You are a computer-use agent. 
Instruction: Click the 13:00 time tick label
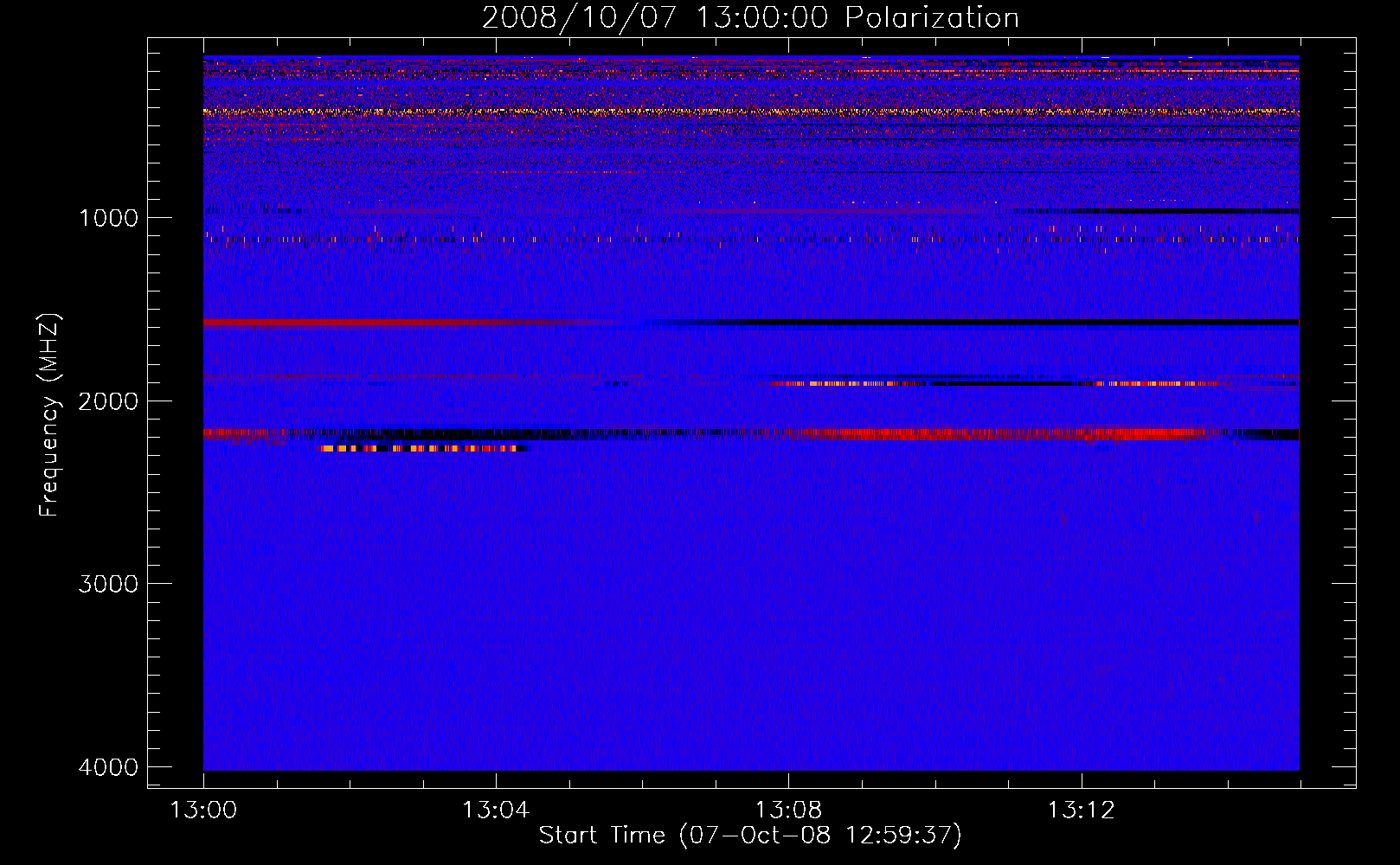pyautogui.click(x=203, y=811)
